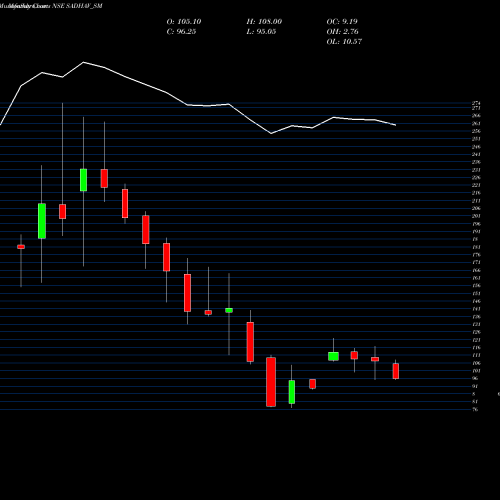Click the 'OL: 10.57' reading
Image resolution: width=500 pixels, height=500 pixels.
pos(344,42)
